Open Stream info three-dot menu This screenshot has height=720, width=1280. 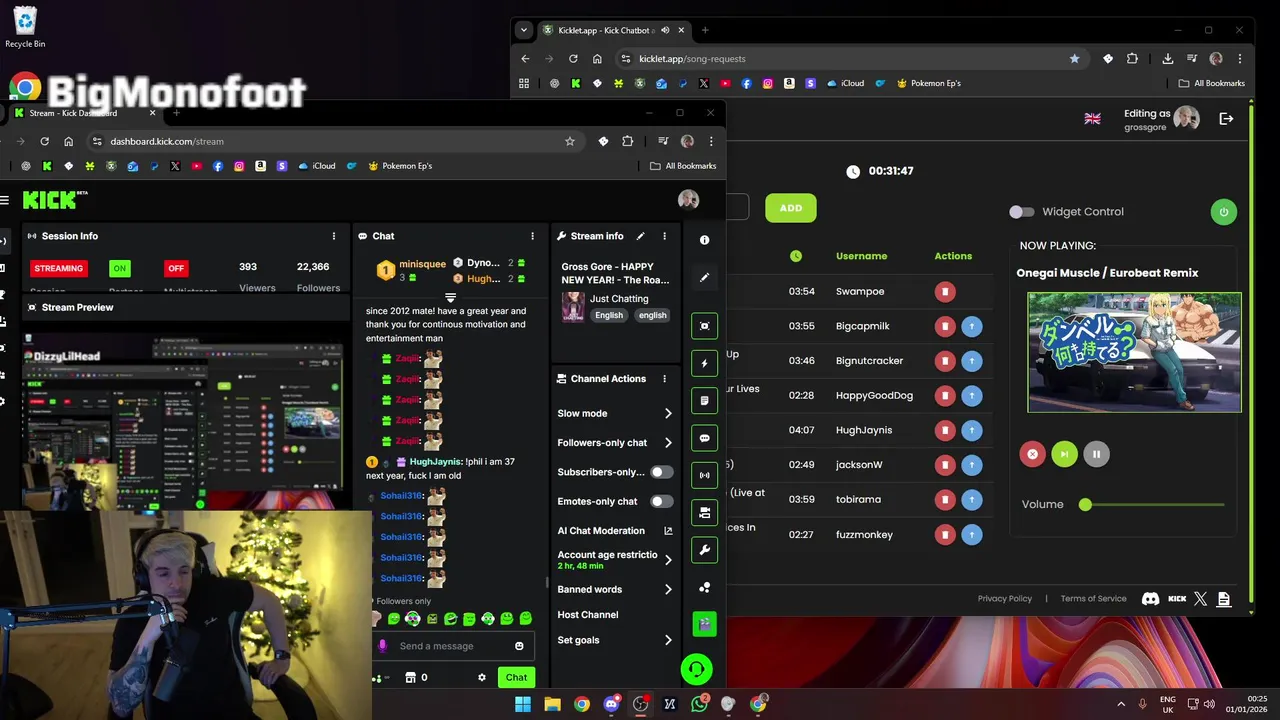pos(664,236)
